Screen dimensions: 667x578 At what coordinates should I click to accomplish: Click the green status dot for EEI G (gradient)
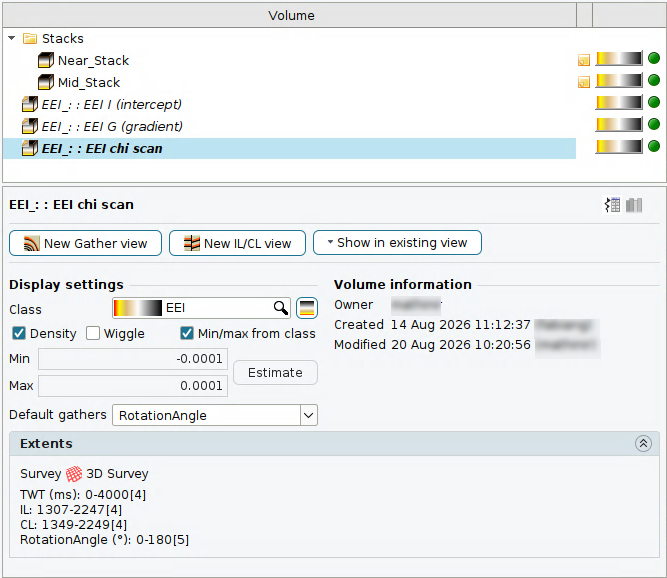653,124
